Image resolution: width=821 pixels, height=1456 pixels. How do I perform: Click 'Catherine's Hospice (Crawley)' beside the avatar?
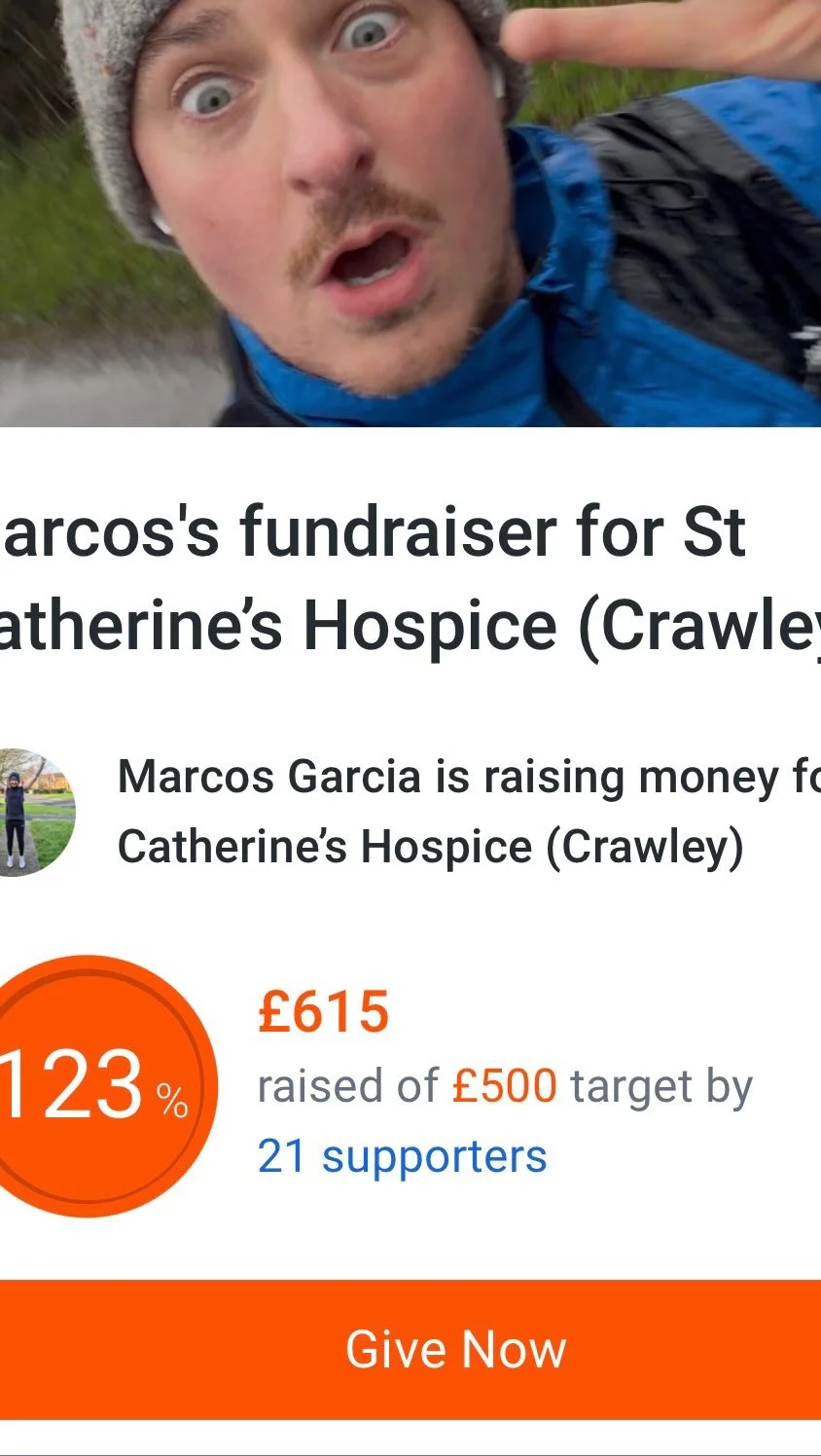[x=430, y=847]
